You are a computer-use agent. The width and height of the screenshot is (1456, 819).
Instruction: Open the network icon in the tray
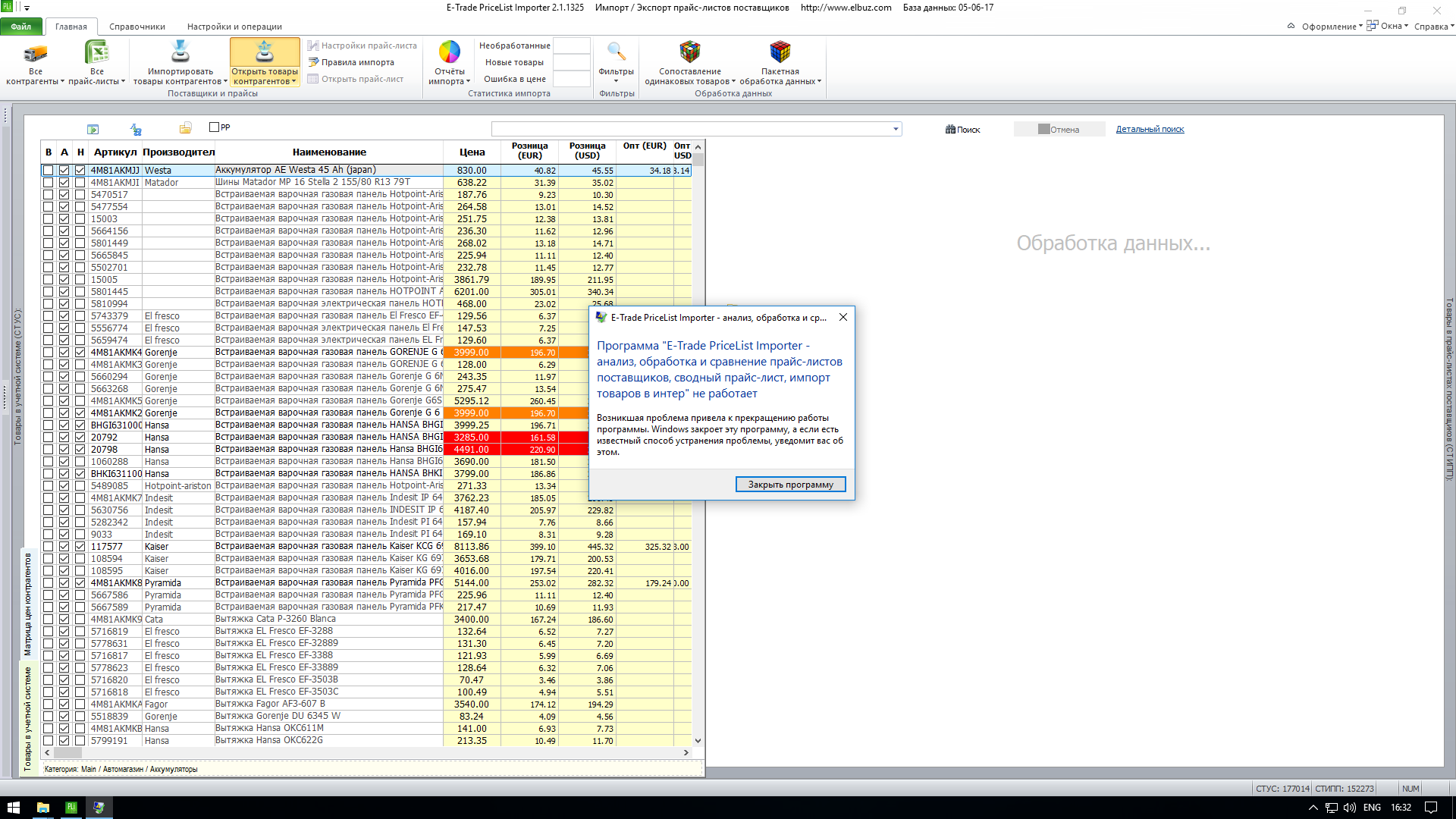click(x=1332, y=808)
